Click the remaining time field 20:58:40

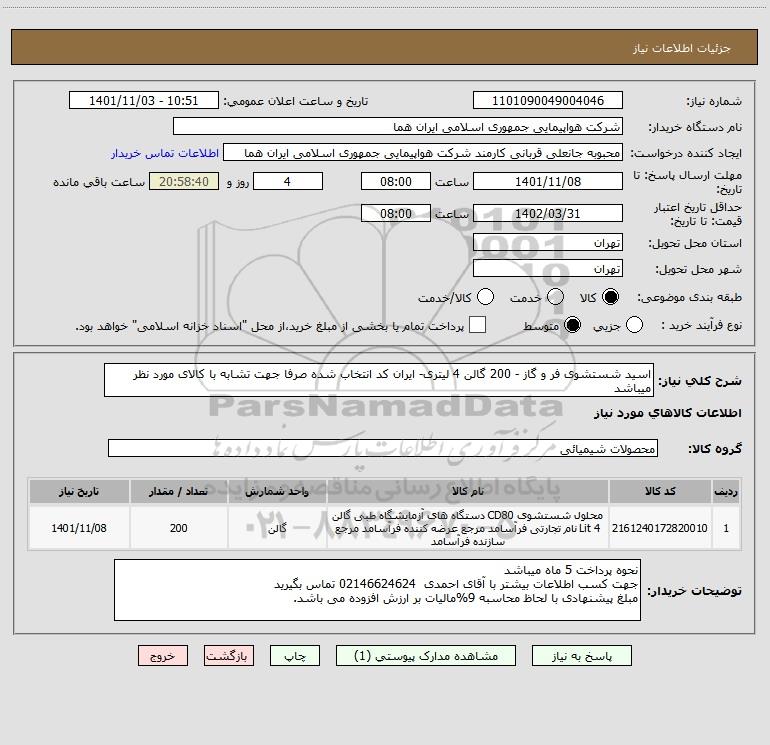point(184,181)
